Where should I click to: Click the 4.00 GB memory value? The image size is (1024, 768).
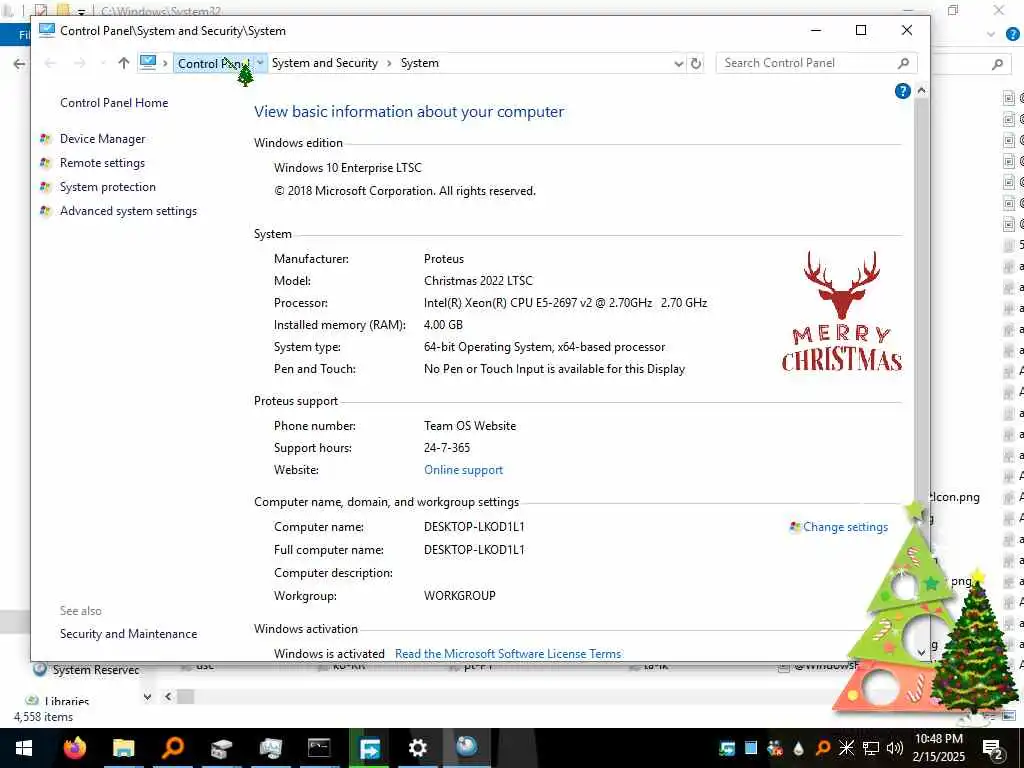click(443, 325)
